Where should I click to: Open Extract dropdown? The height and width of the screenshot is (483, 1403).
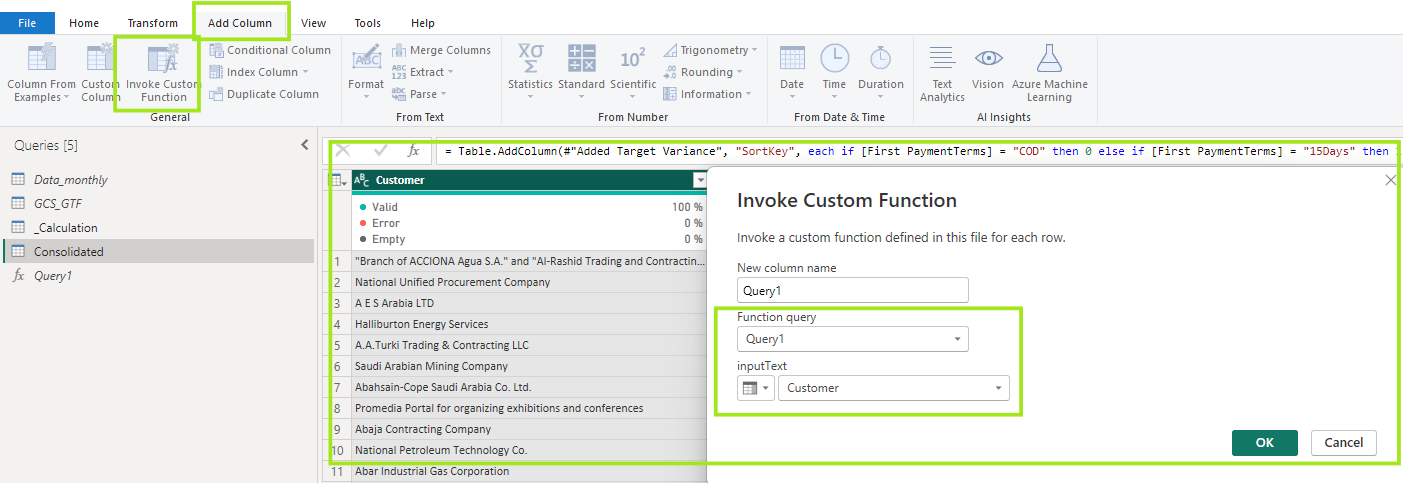[x=422, y=72]
